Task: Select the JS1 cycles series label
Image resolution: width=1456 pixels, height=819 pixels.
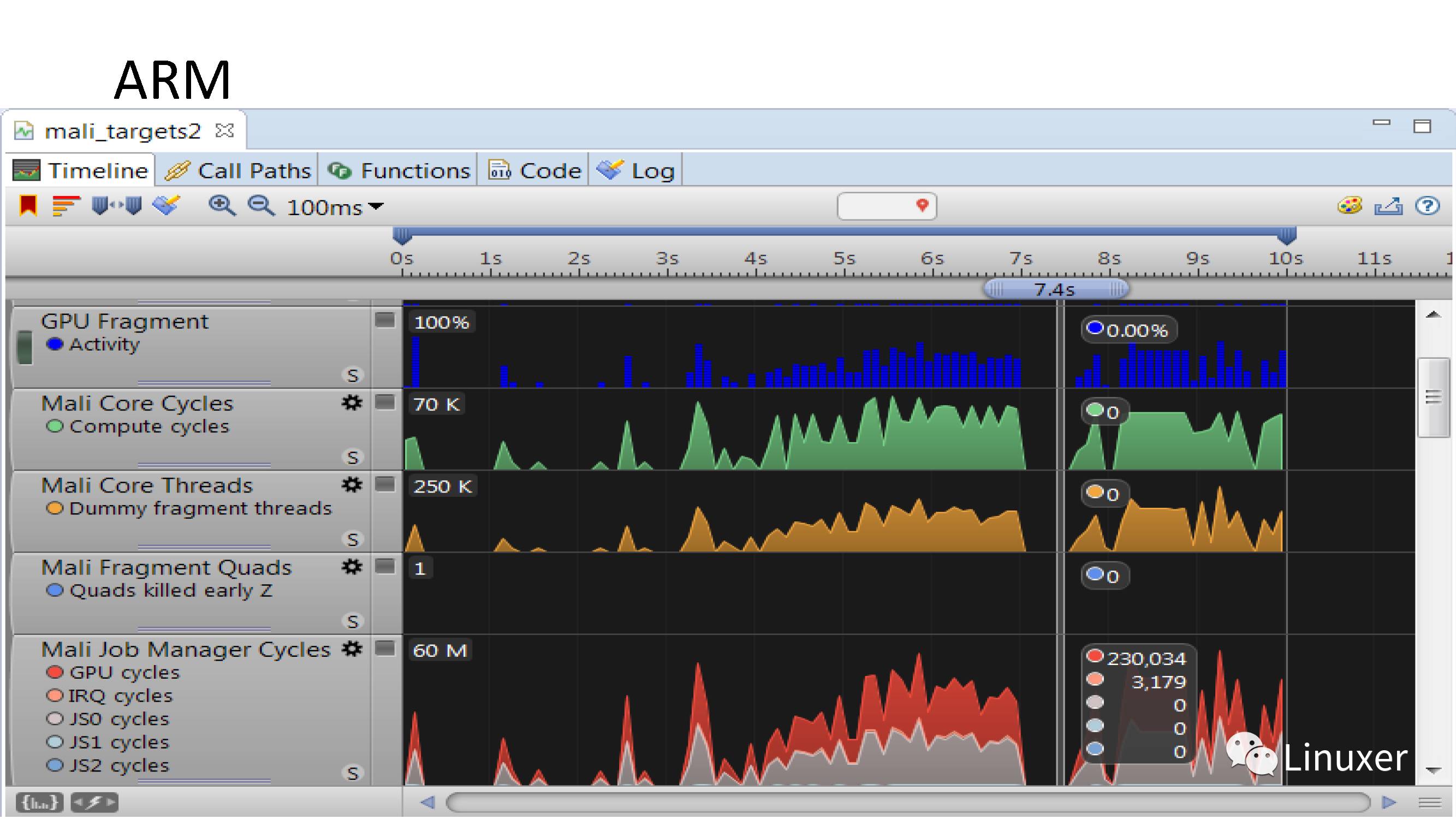Action: coord(118,741)
